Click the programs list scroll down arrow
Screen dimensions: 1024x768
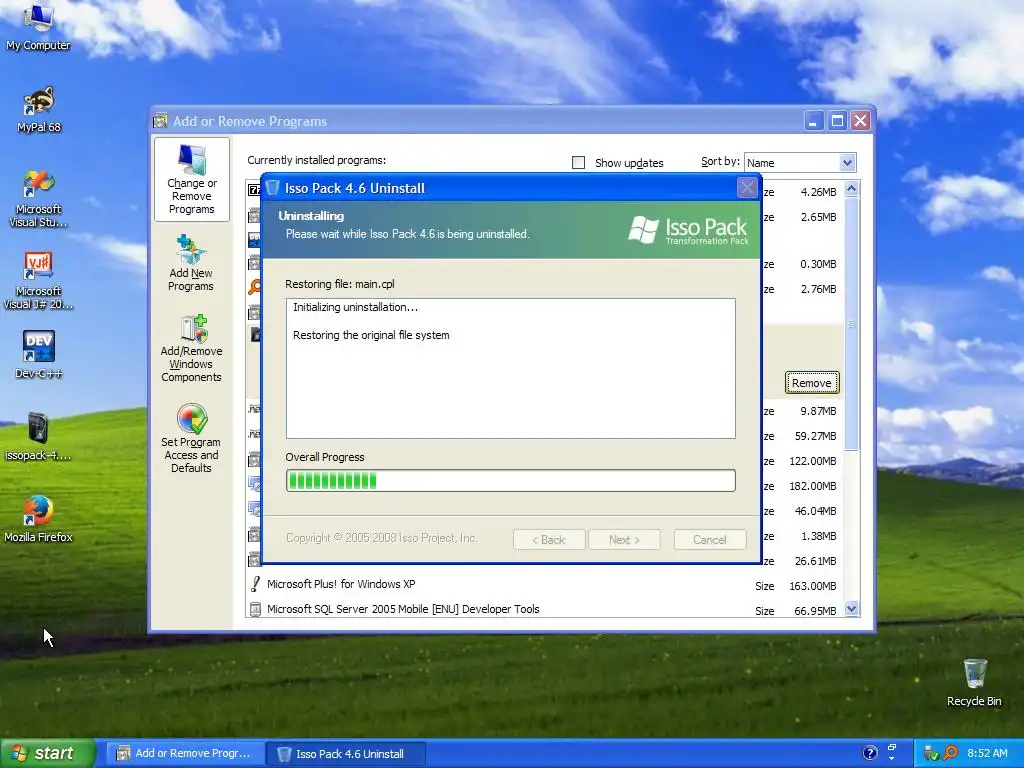(x=851, y=609)
